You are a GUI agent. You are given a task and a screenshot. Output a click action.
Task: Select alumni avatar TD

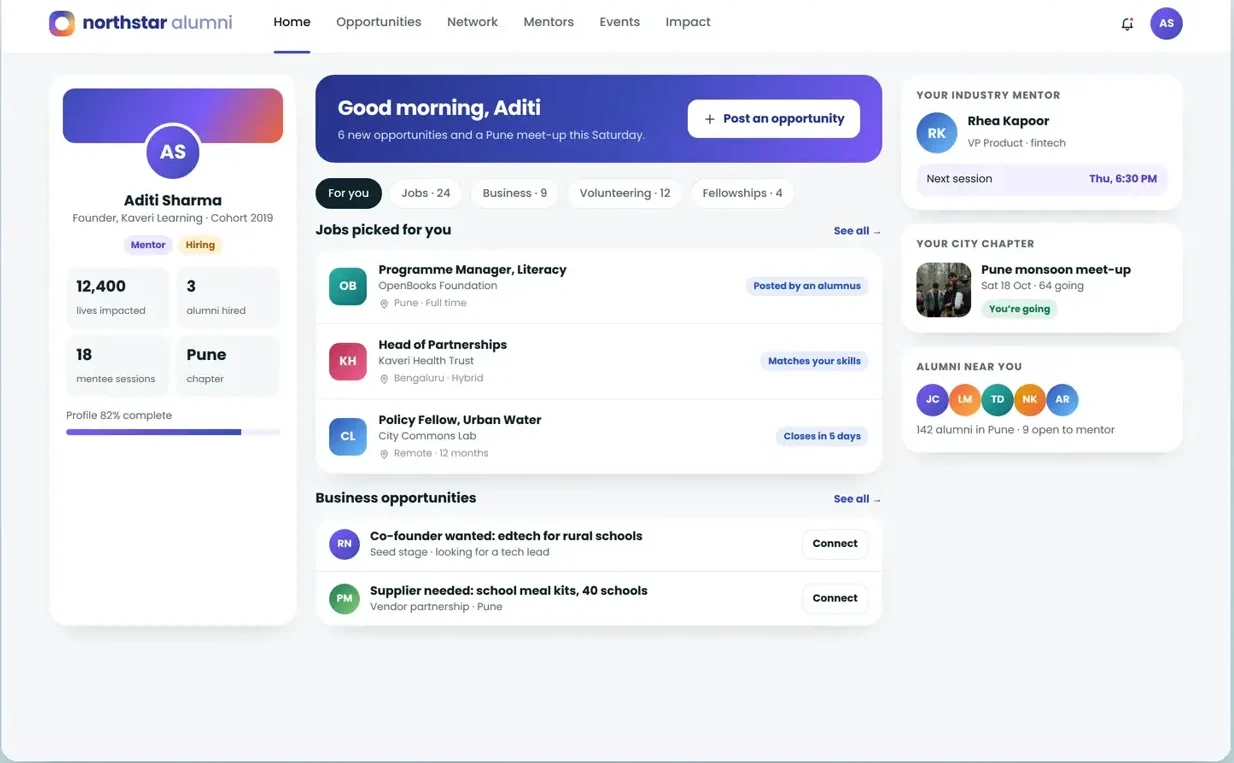pyautogui.click(x=997, y=399)
